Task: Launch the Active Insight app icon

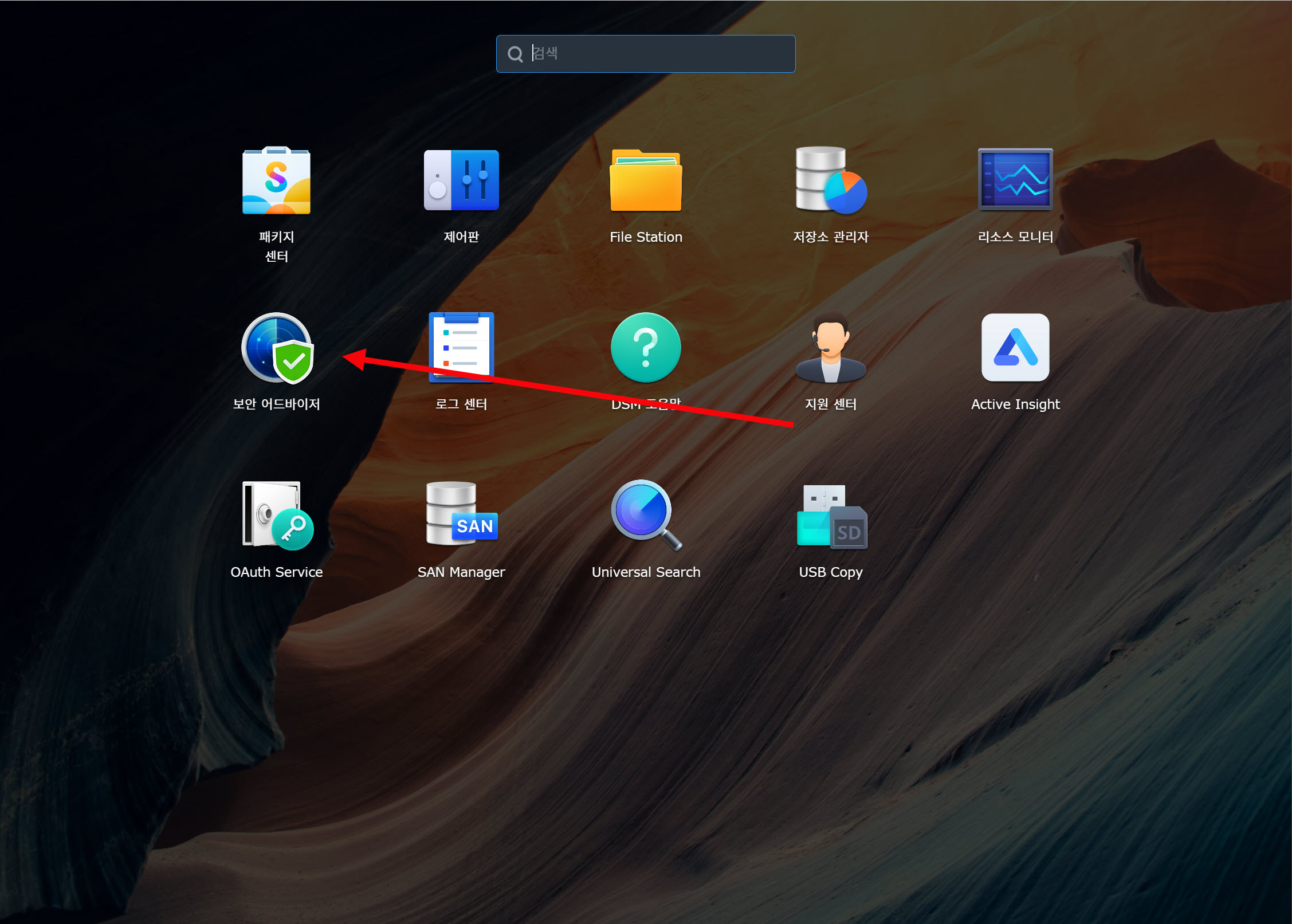Action: point(1015,348)
